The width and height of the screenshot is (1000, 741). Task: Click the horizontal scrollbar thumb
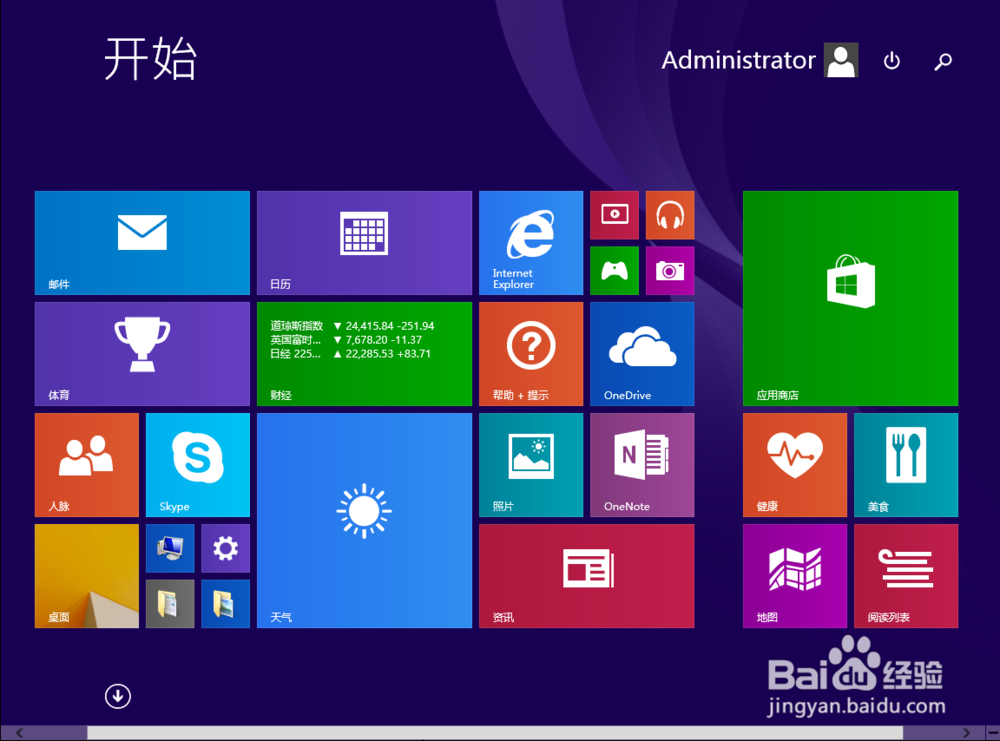click(x=495, y=733)
